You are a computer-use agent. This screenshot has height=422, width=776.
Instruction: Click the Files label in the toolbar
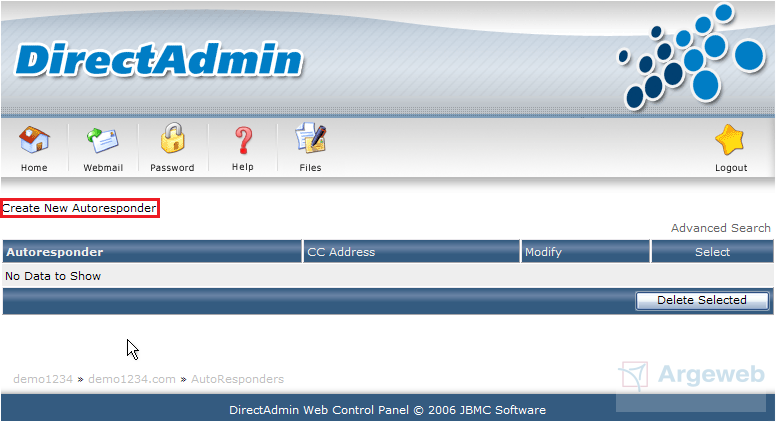[x=310, y=168]
